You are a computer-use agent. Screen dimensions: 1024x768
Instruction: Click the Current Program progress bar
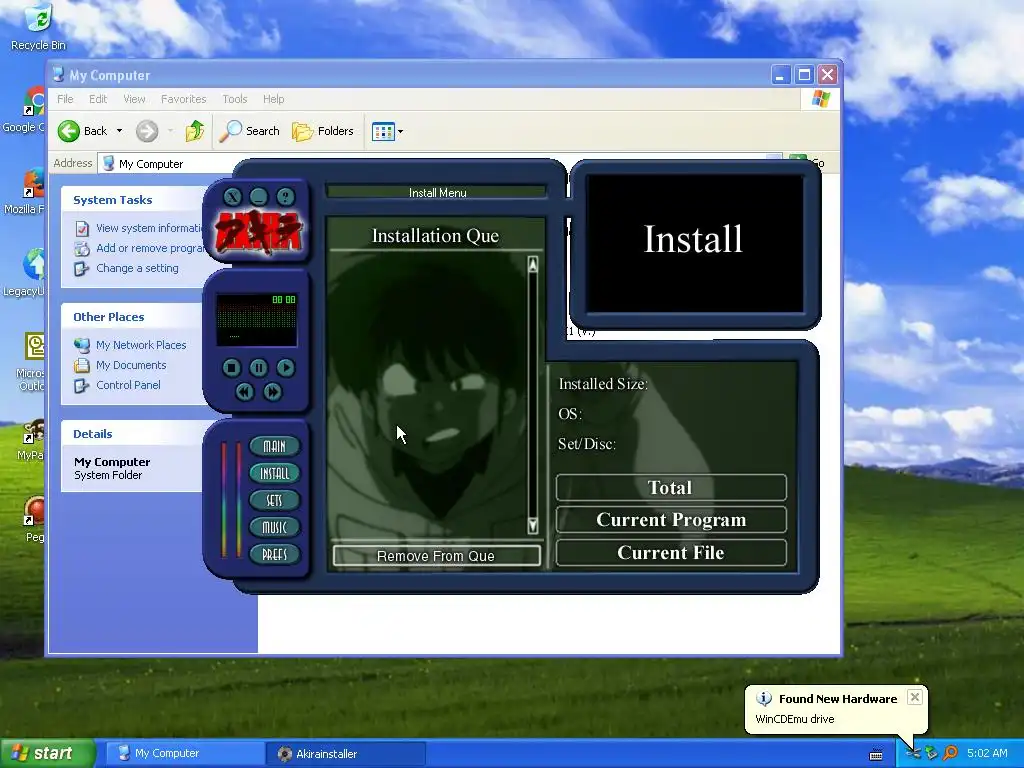pyautogui.click(x=671, y=520)
